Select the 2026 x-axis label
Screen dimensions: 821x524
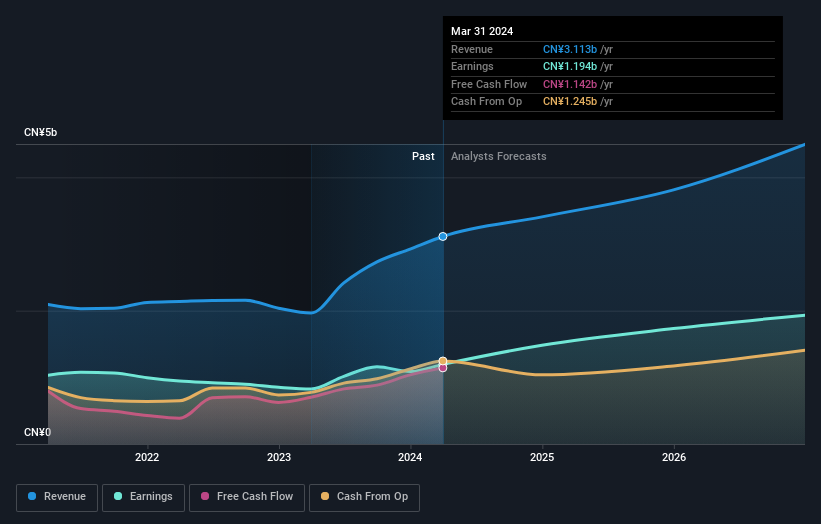pos(674,457)
